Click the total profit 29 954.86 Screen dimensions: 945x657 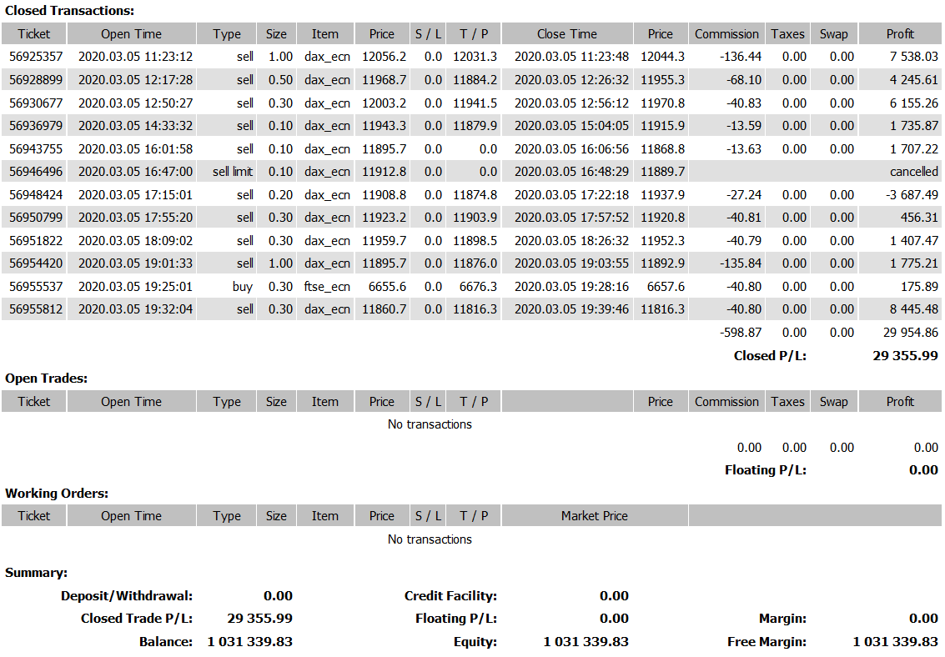911,332
